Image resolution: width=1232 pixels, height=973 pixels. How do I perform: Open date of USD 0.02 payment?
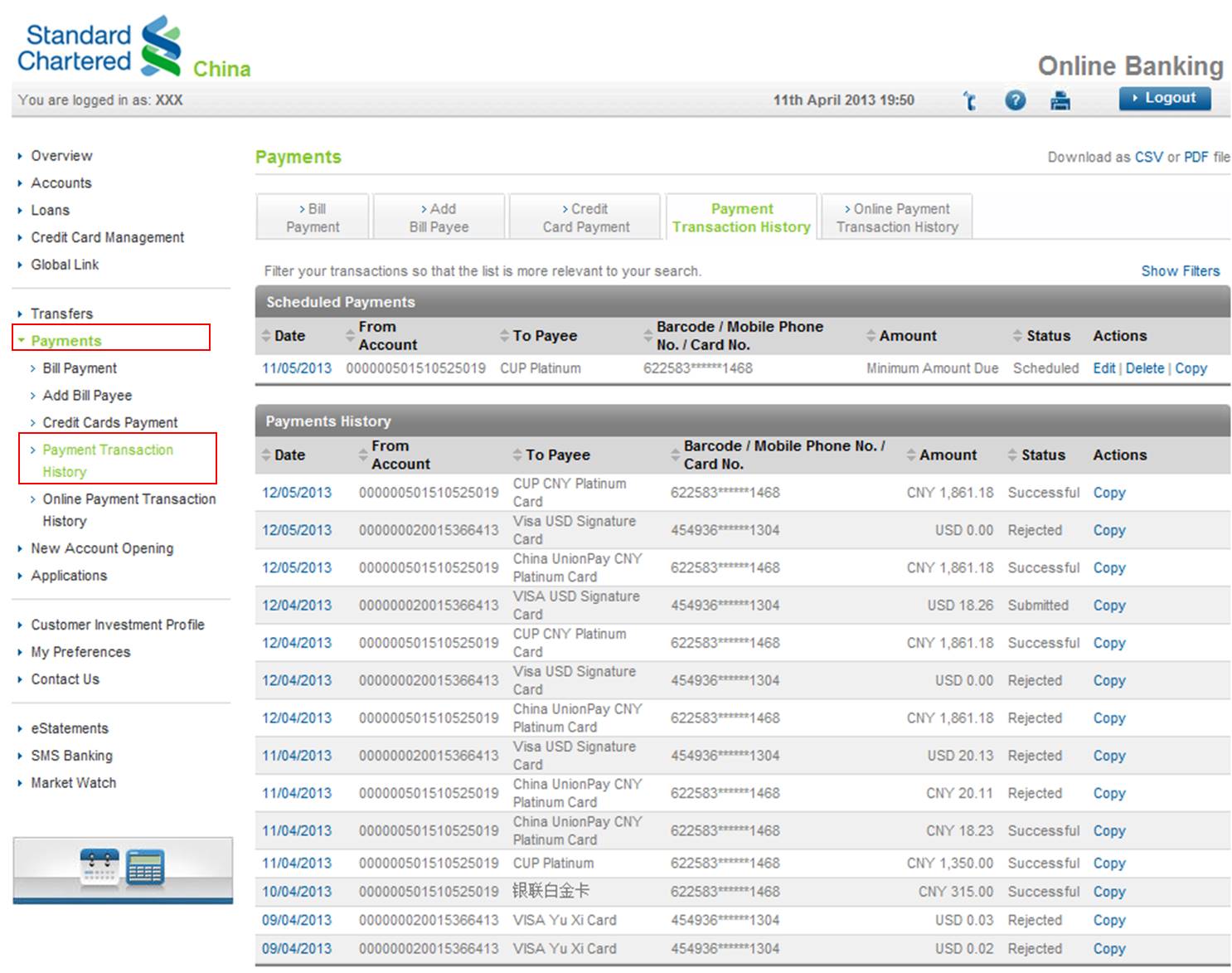[297, 949]
